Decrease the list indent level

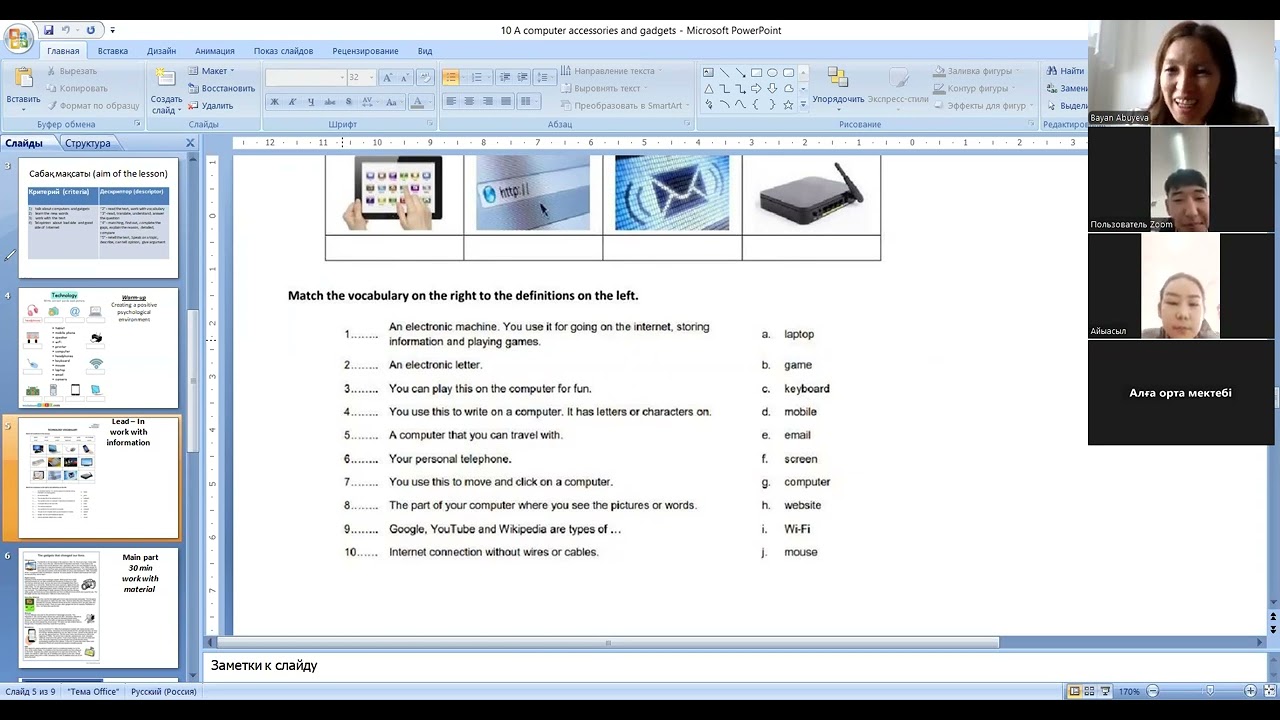505,77
